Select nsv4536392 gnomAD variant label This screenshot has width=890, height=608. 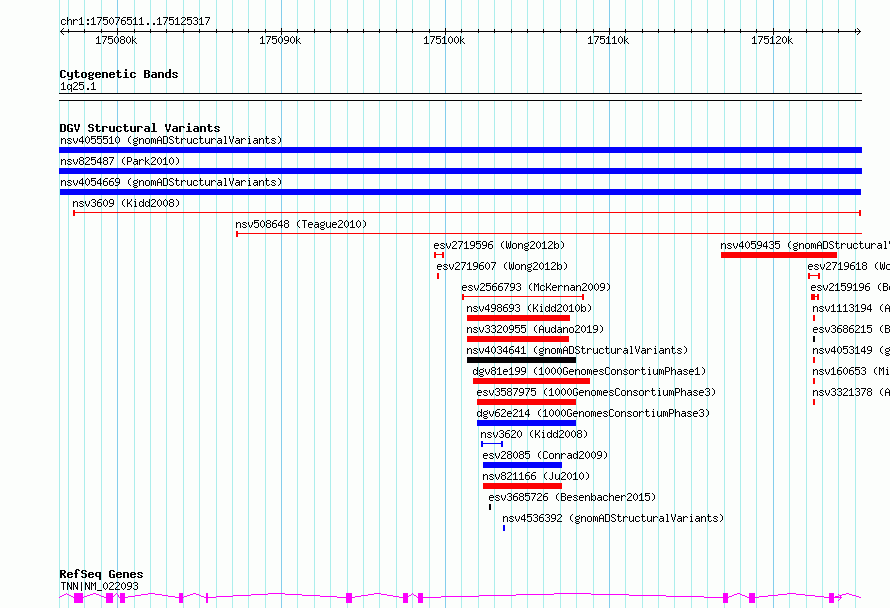coord(613,518)
